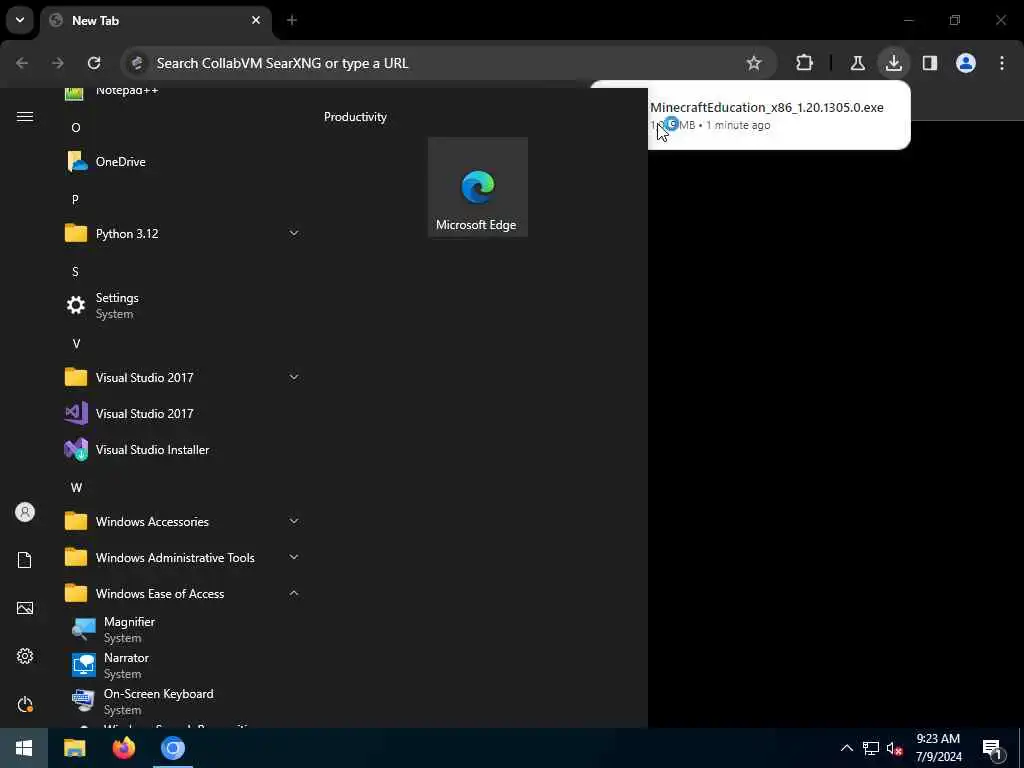Click the Windows Start button
This screenshot has height=768, width=1024.
click(x=24, y=748)
